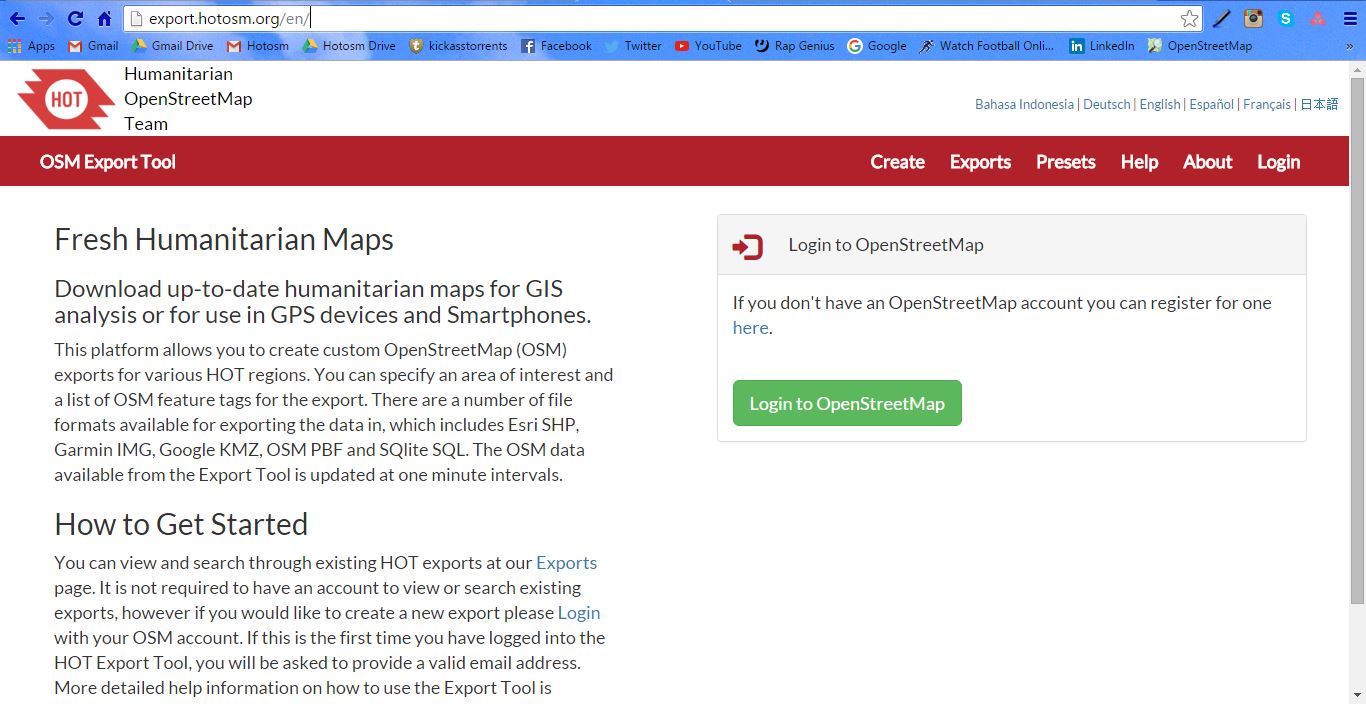Switch language to Français
Screen dimensions: 1366x704
[x=1267, y=104]
